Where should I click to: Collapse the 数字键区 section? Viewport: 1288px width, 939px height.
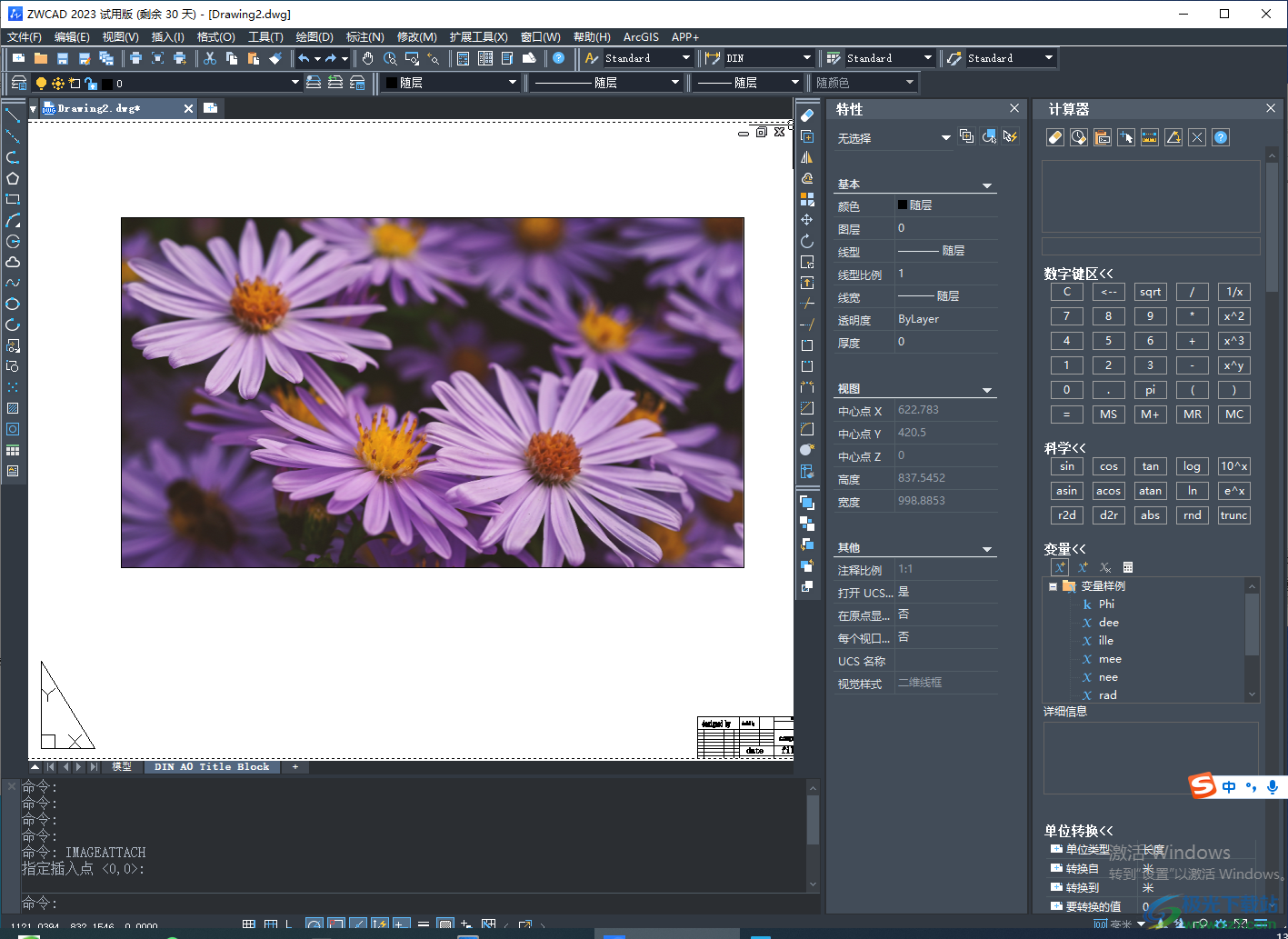click(1079, 274)
